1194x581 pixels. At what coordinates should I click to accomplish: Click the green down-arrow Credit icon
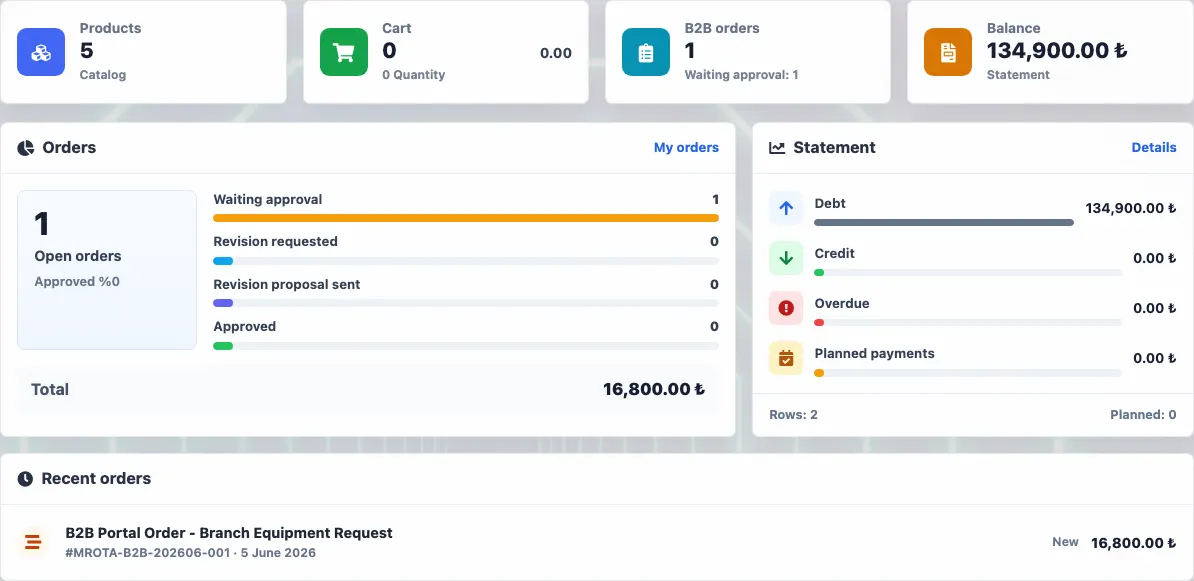click(x=786, y=258)
